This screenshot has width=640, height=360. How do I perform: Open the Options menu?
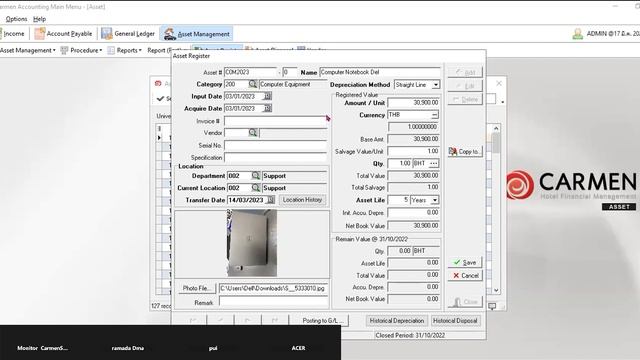[16, 19]
